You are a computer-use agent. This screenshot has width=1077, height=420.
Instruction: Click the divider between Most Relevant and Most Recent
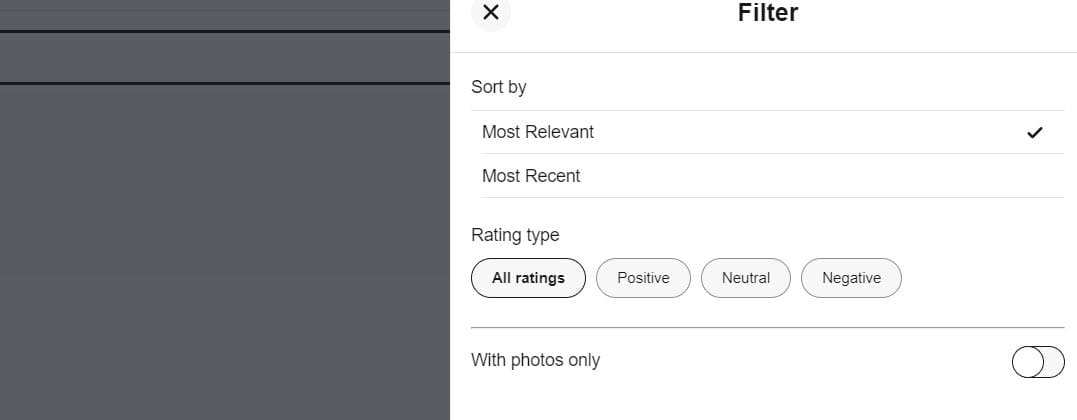(x=772, y=154)
